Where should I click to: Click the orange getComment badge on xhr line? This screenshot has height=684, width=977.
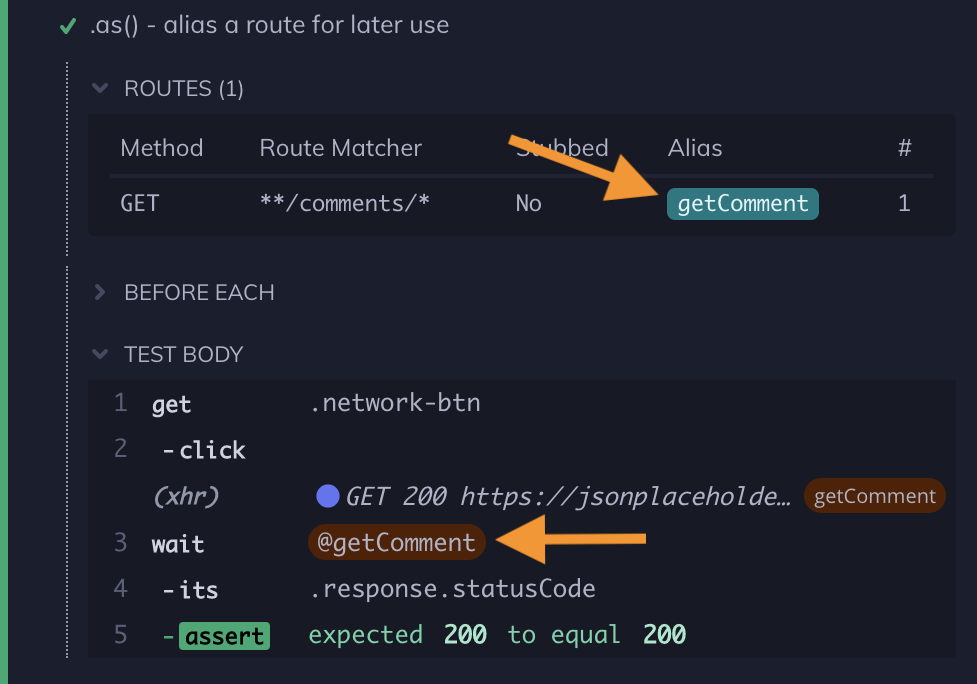coord(874,495)
